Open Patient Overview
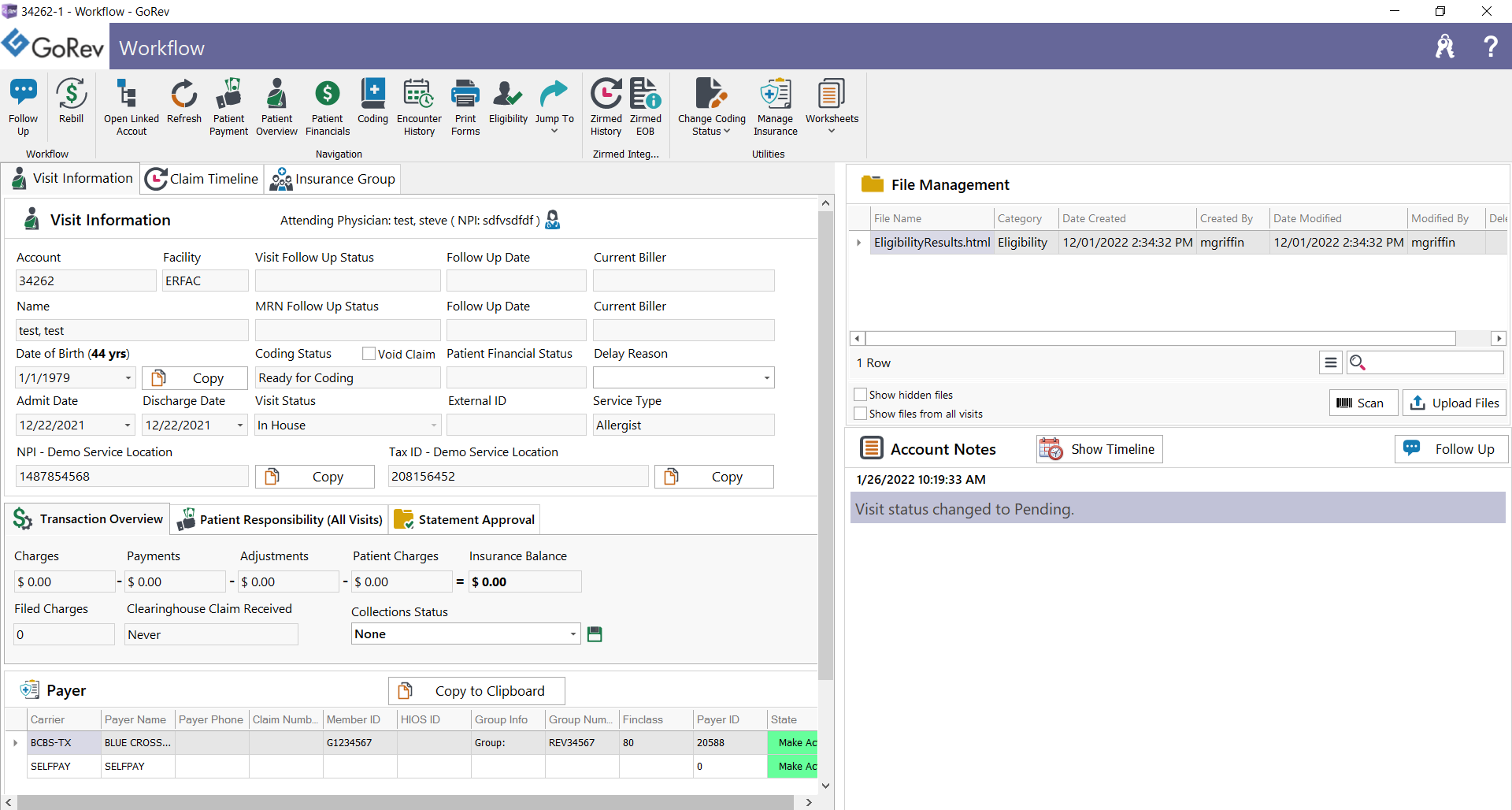This screenshot has height=810, width=1512. (x=276, y=107)
